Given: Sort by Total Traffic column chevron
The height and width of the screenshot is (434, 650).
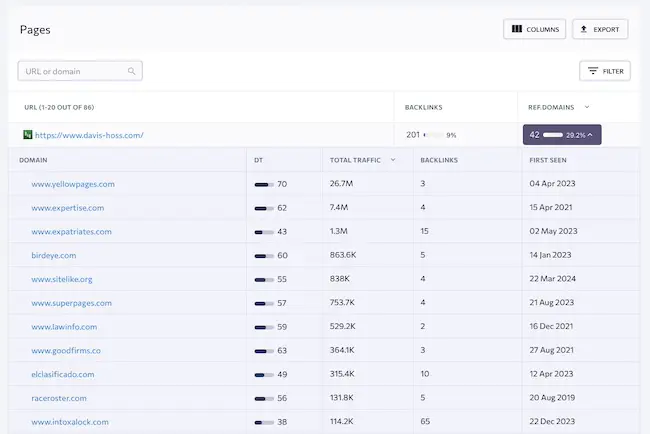Looking at the screenshot, I should coord(393,160).
